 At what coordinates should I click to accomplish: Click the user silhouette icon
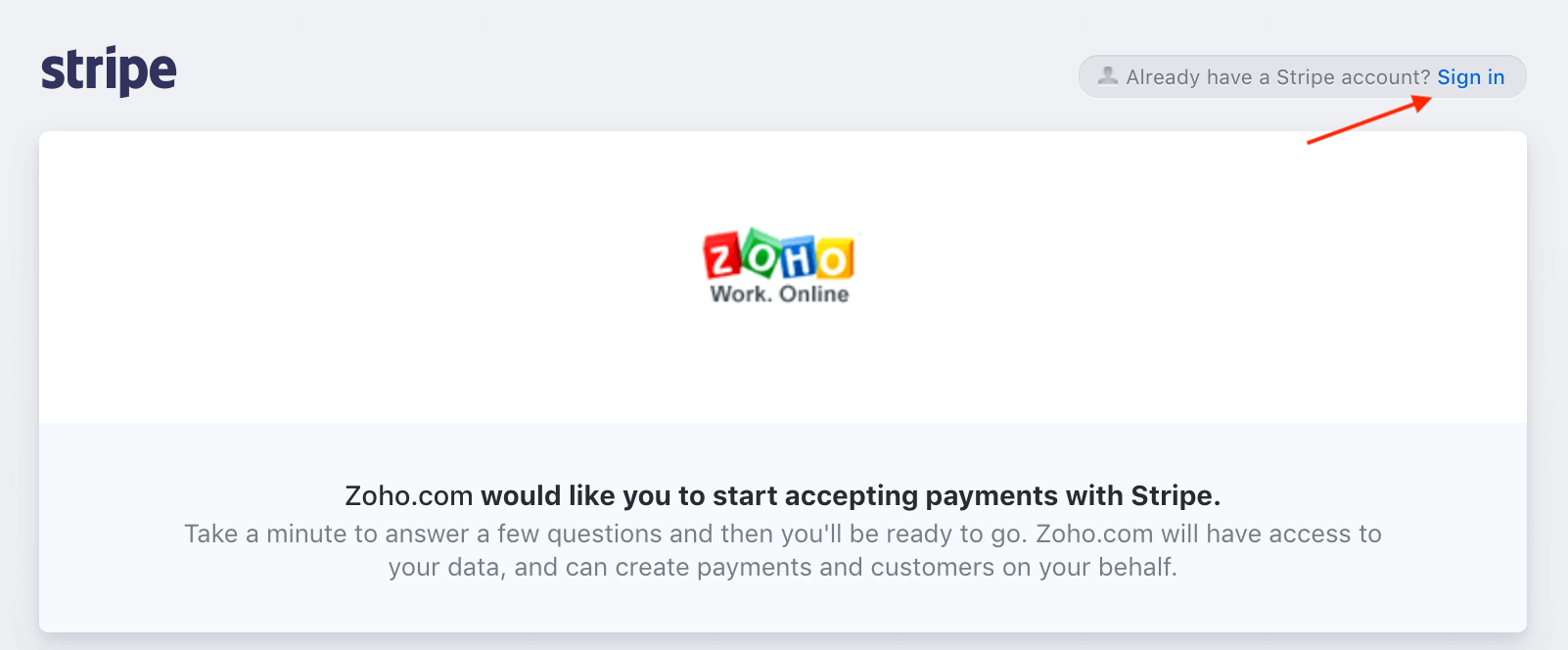(1107, 76)
